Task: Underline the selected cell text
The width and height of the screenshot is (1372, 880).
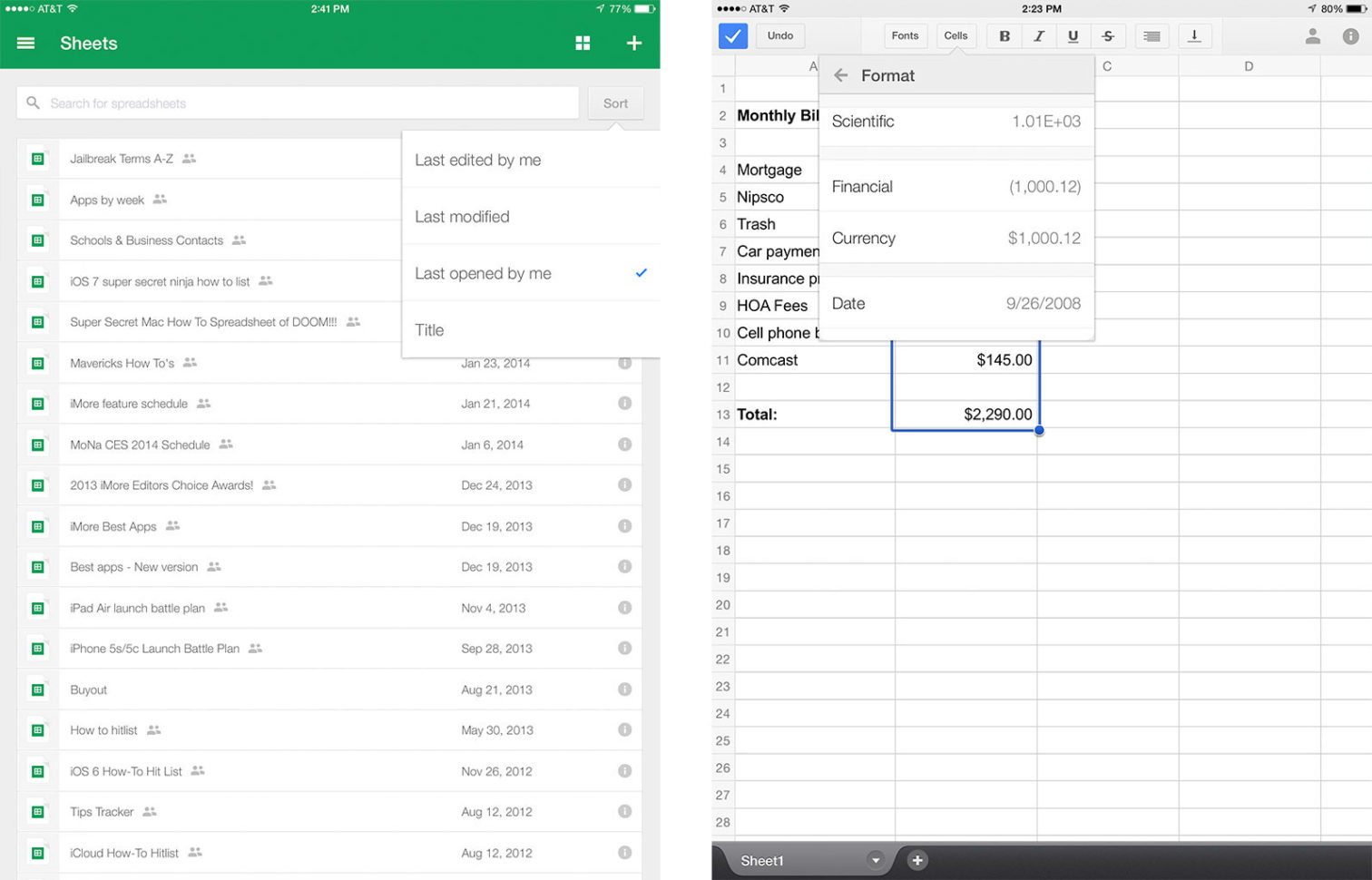Action: pyautogui.click(x=1073, y=35)
